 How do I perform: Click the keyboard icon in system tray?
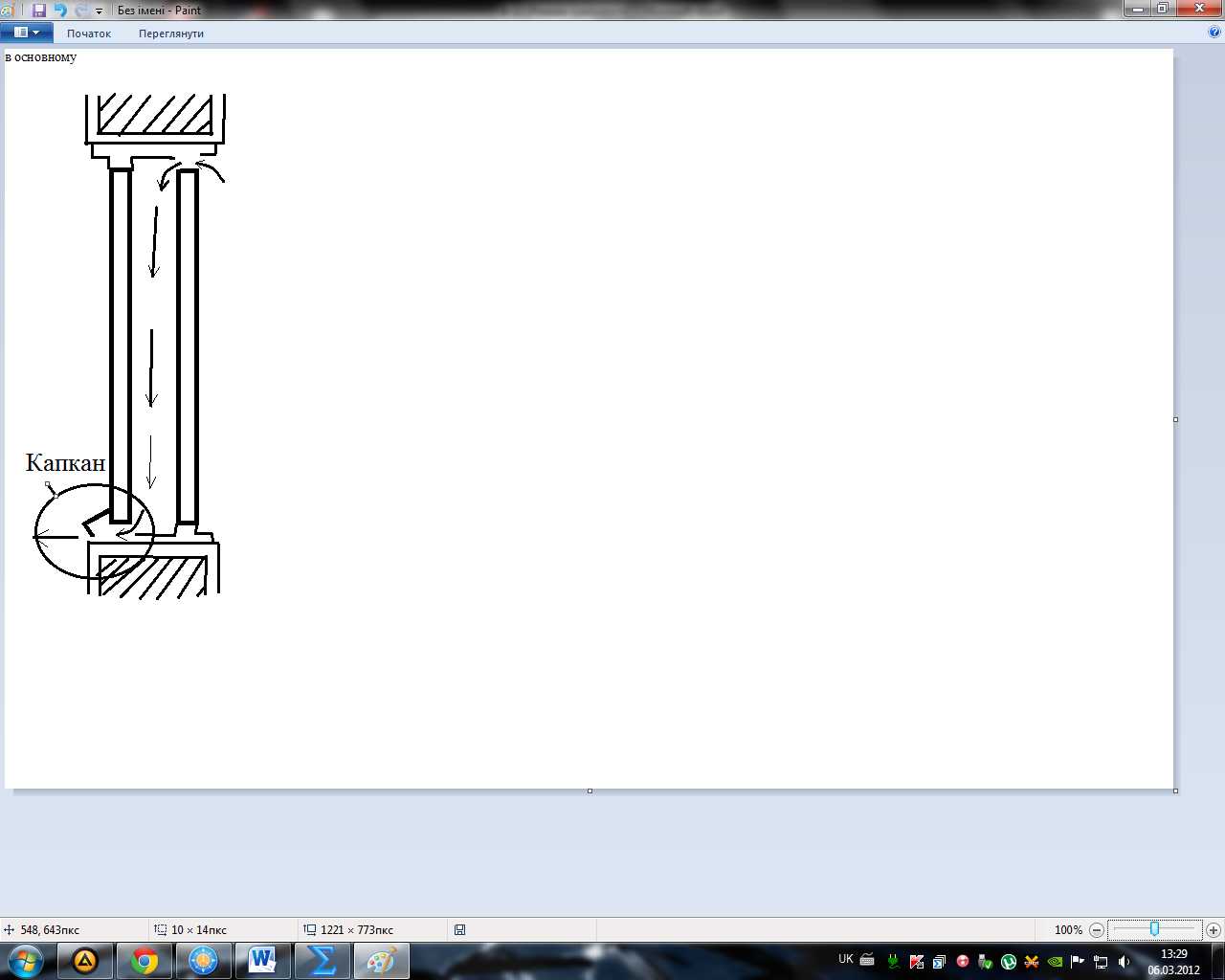867,960
